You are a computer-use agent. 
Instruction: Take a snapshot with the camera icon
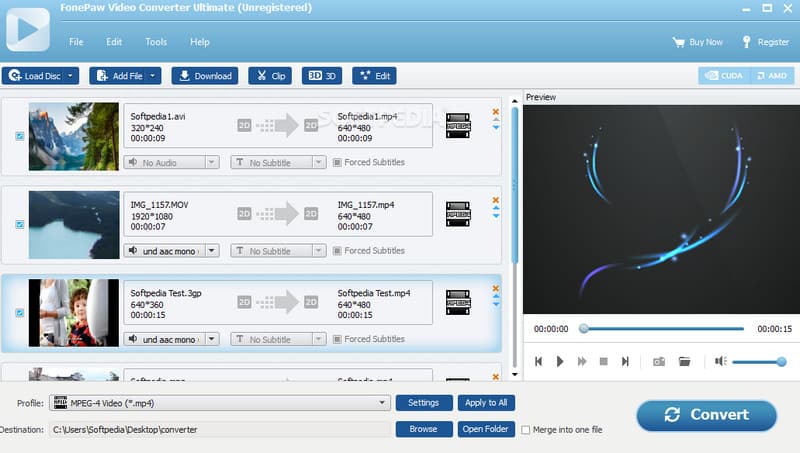659,361
